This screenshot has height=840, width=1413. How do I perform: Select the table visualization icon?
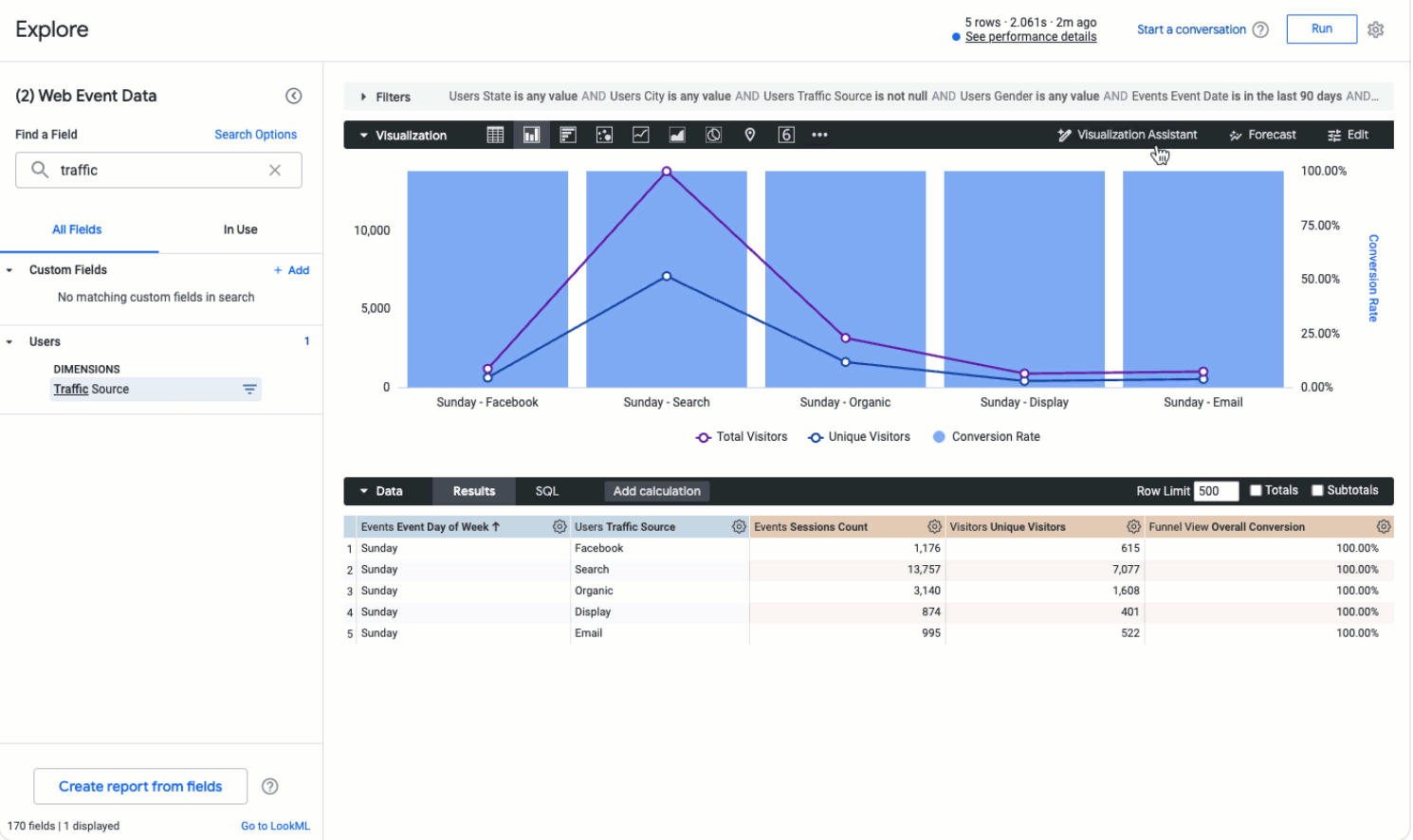click(x=495, y=135)
